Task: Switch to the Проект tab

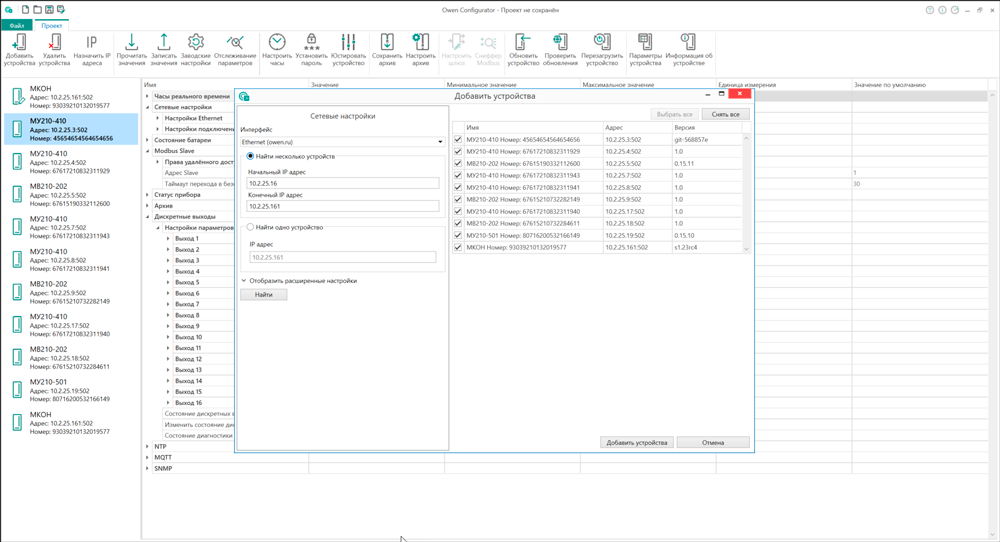Action: [51, 26]
